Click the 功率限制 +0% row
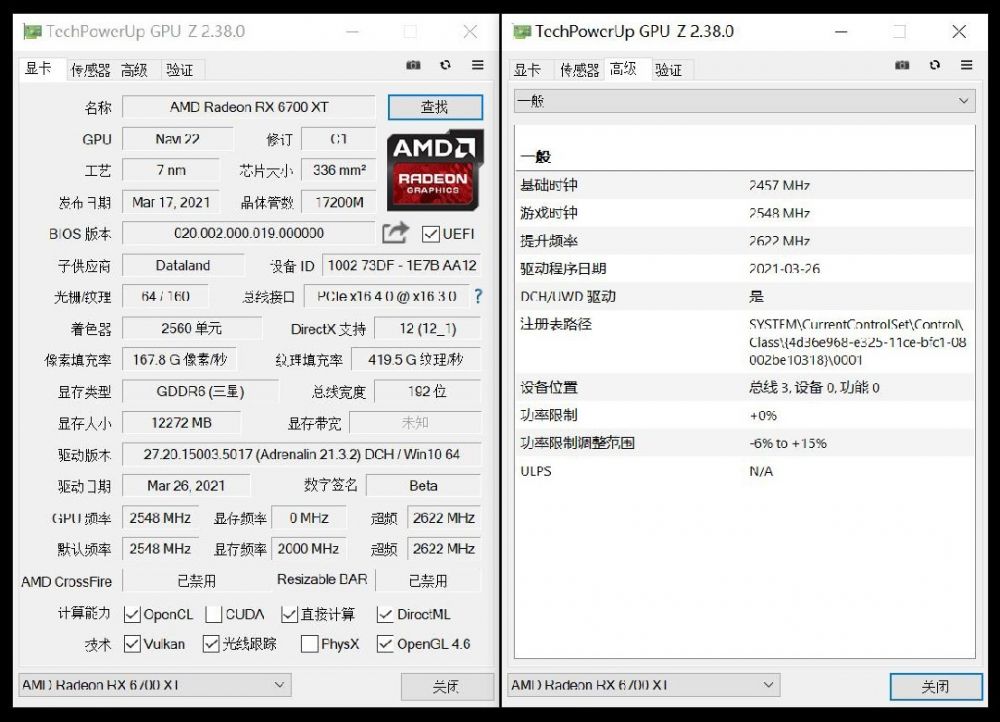 744,415
